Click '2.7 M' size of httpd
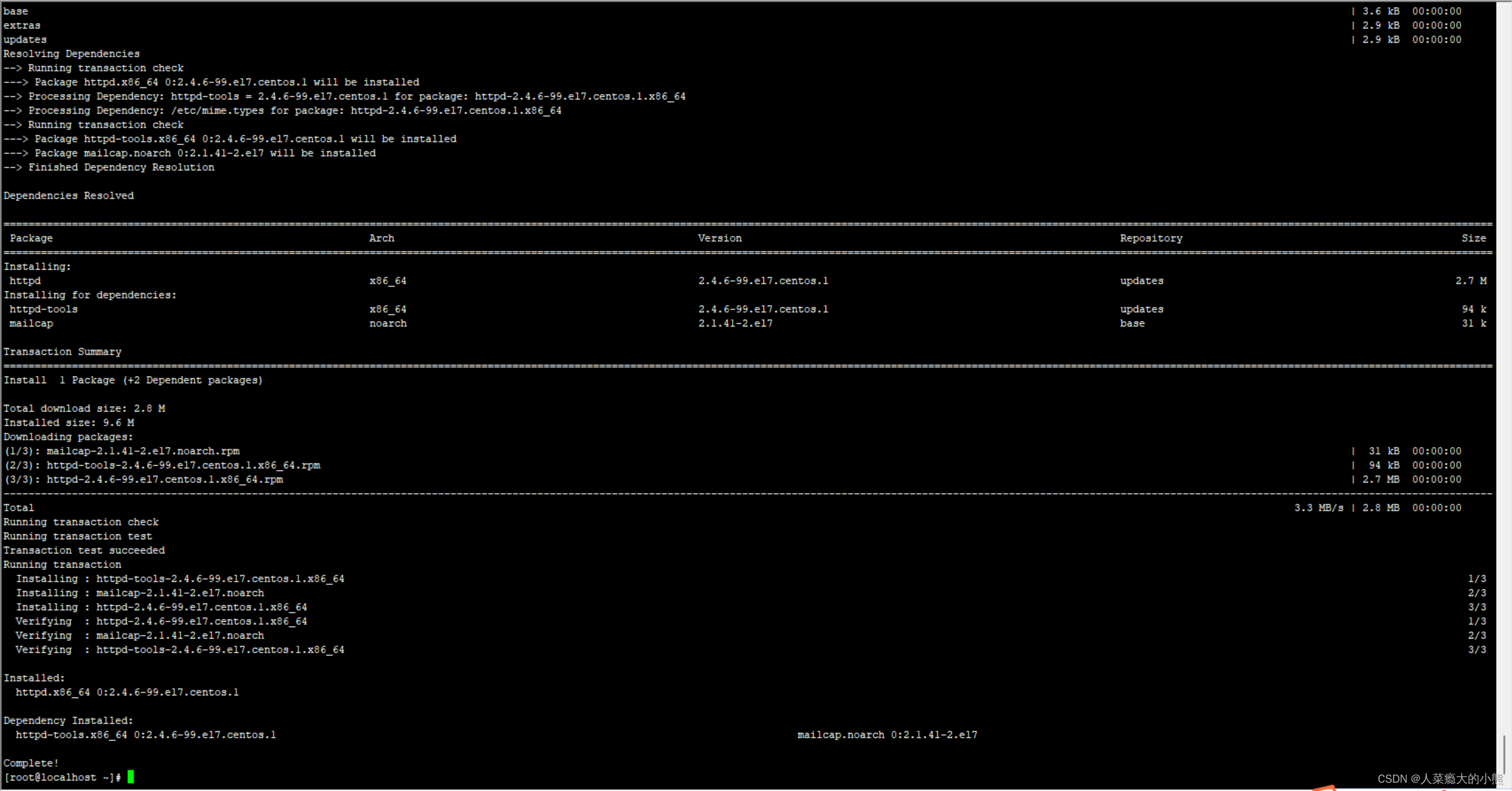The width and height of the screenshot is (1512, 791). pos(1471,281)
